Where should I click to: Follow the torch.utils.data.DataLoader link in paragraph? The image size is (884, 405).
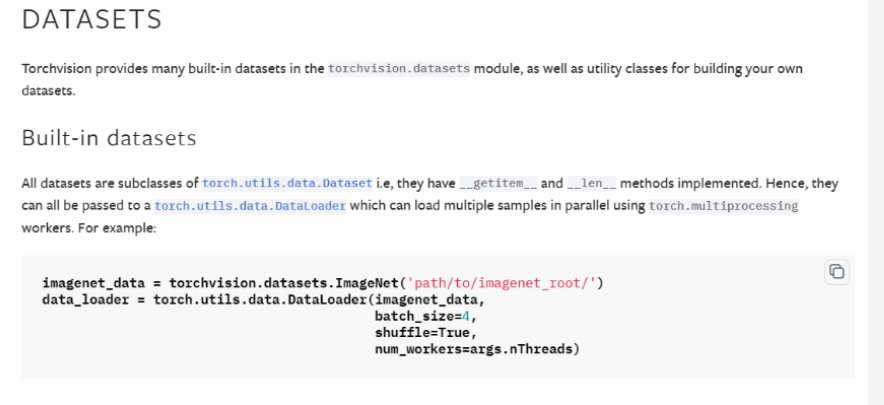250,206
